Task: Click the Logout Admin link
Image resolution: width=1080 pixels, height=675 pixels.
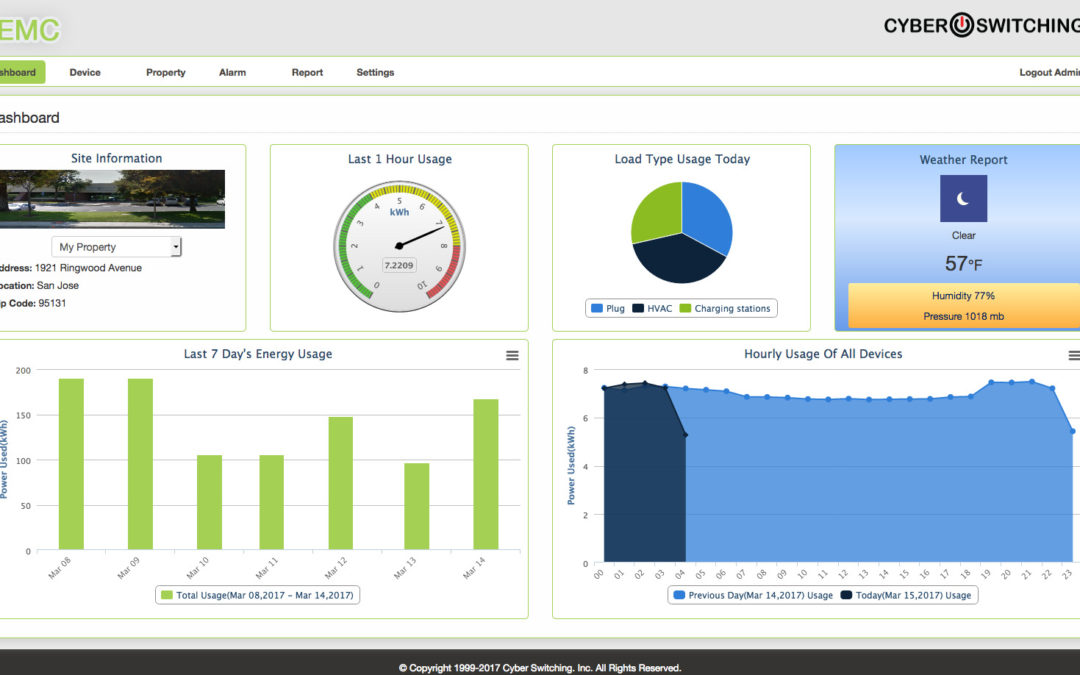Action: 1049,72
